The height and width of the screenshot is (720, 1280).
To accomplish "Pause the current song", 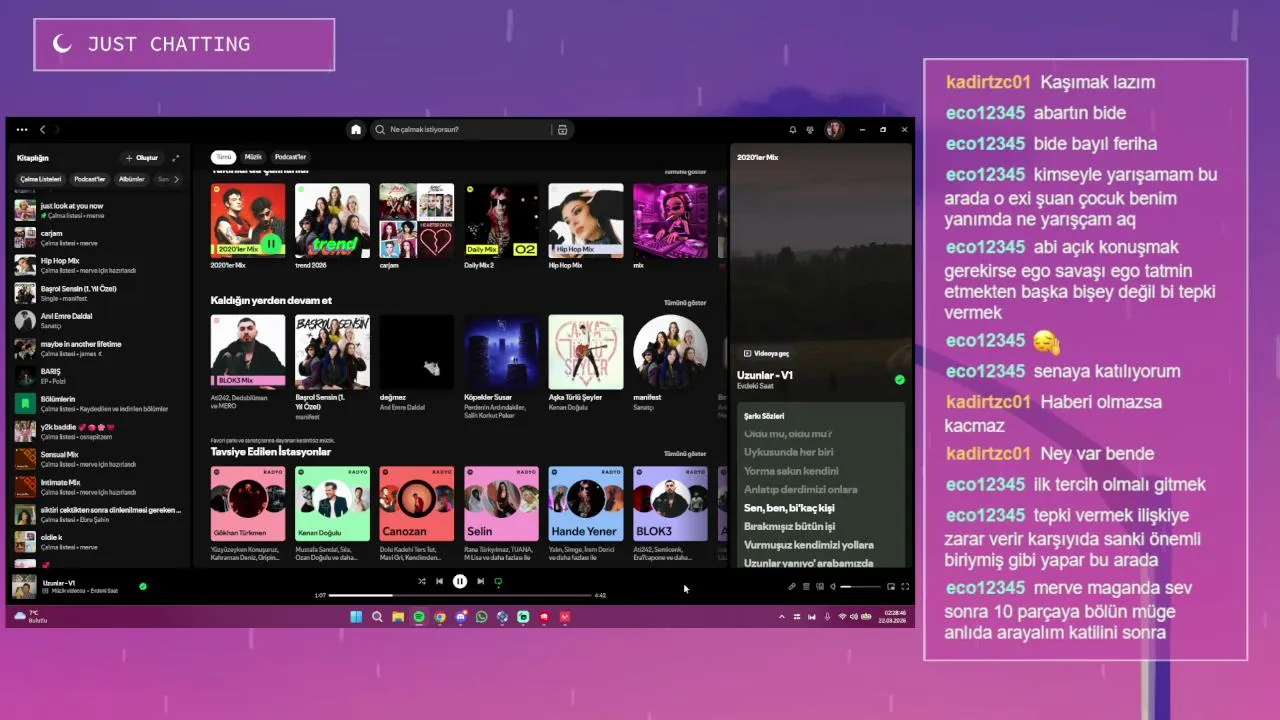I will (x=460, y=581).
